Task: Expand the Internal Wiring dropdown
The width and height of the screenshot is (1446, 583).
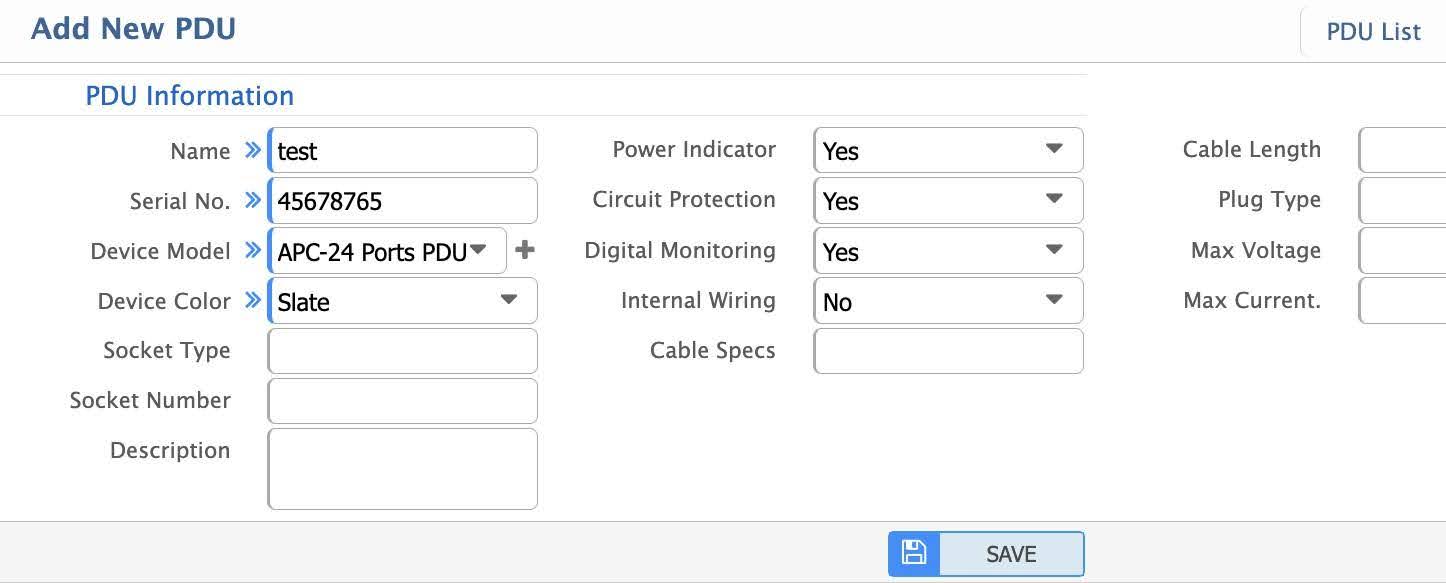Action: pos(948,301)
